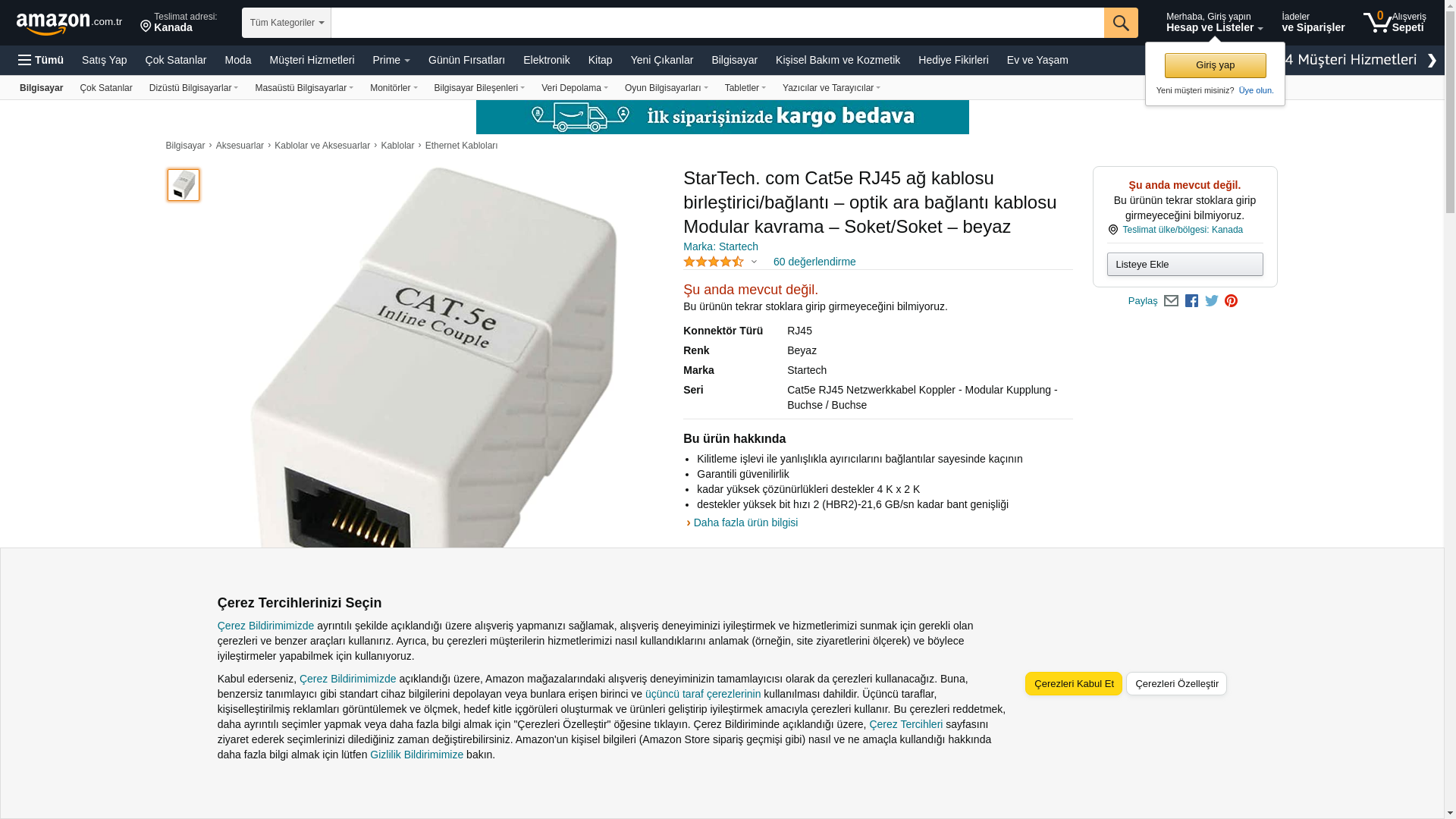Image resolution: width=1456 pixels, height=819 pixels.
Task: Open the Hesap ve Listeler dropdown
Action: [1214, 22]
